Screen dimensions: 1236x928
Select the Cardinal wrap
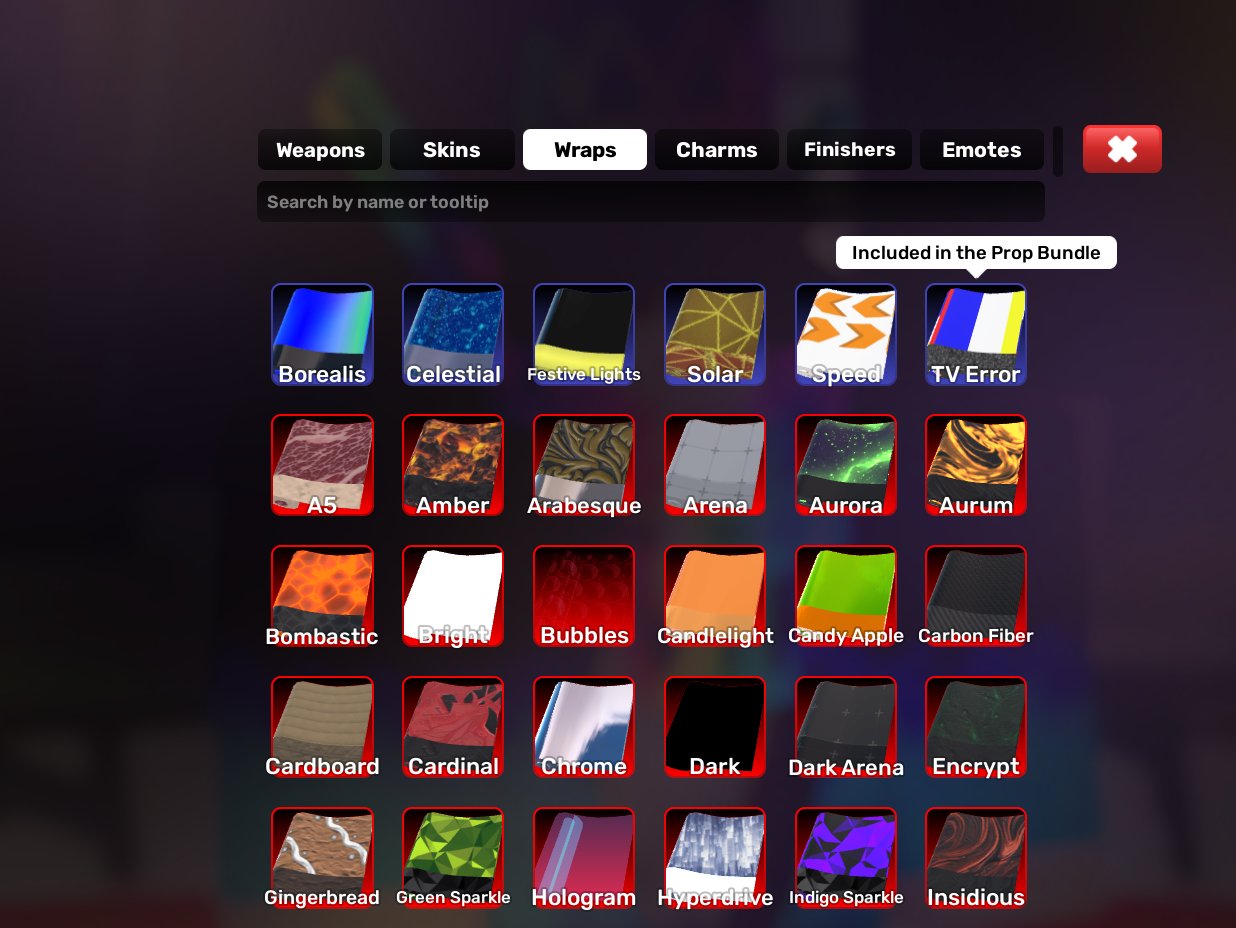tap(453, 728)
